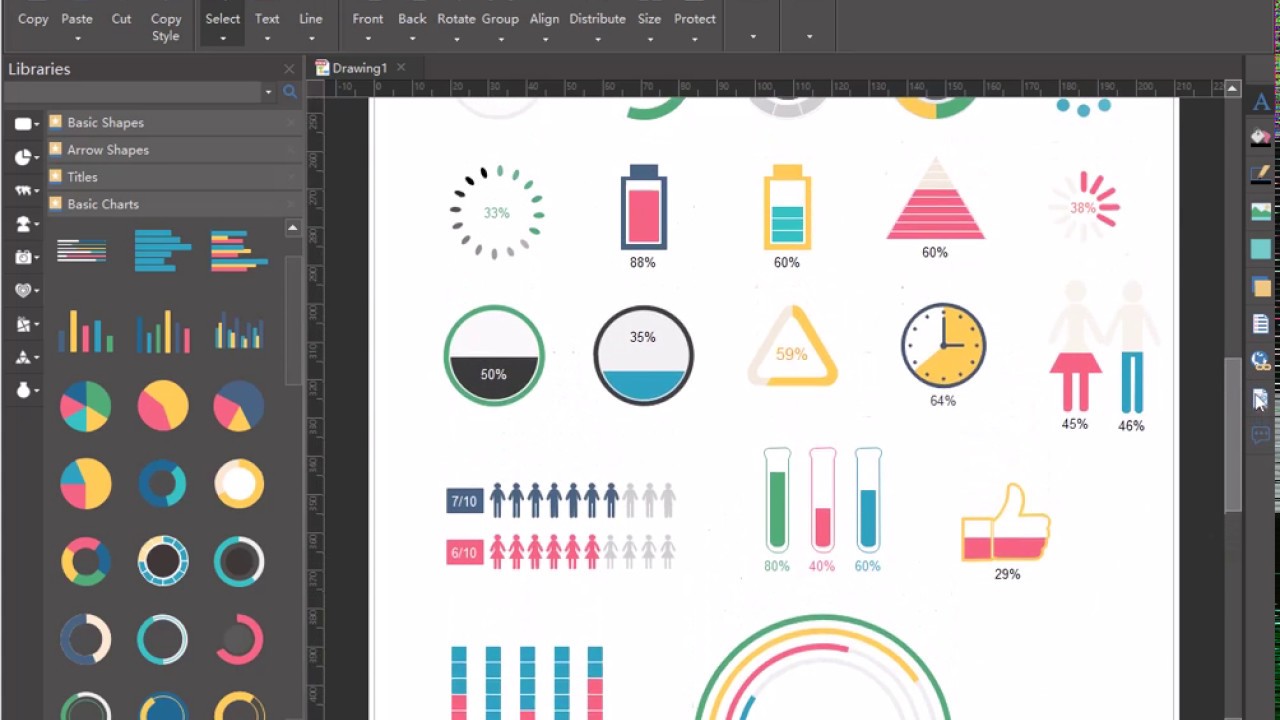The height and width of the screenshot is (720, 1280).
Task: Open the Text format panel icon
Action: 1261,101
